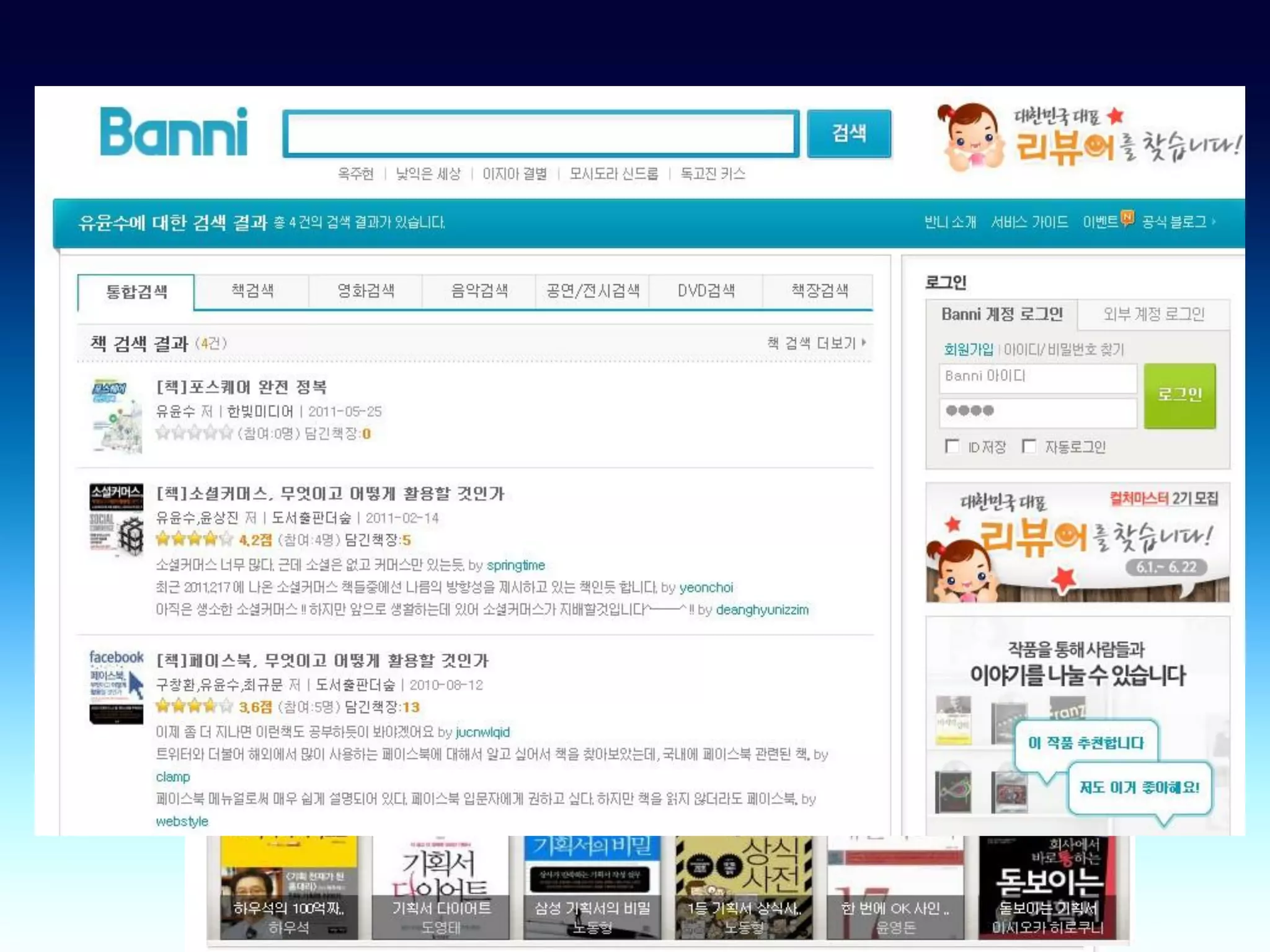Click author text 유윤수,윤상진 저
Screen dimensions: 1270x952
click(x=206, y=518)
